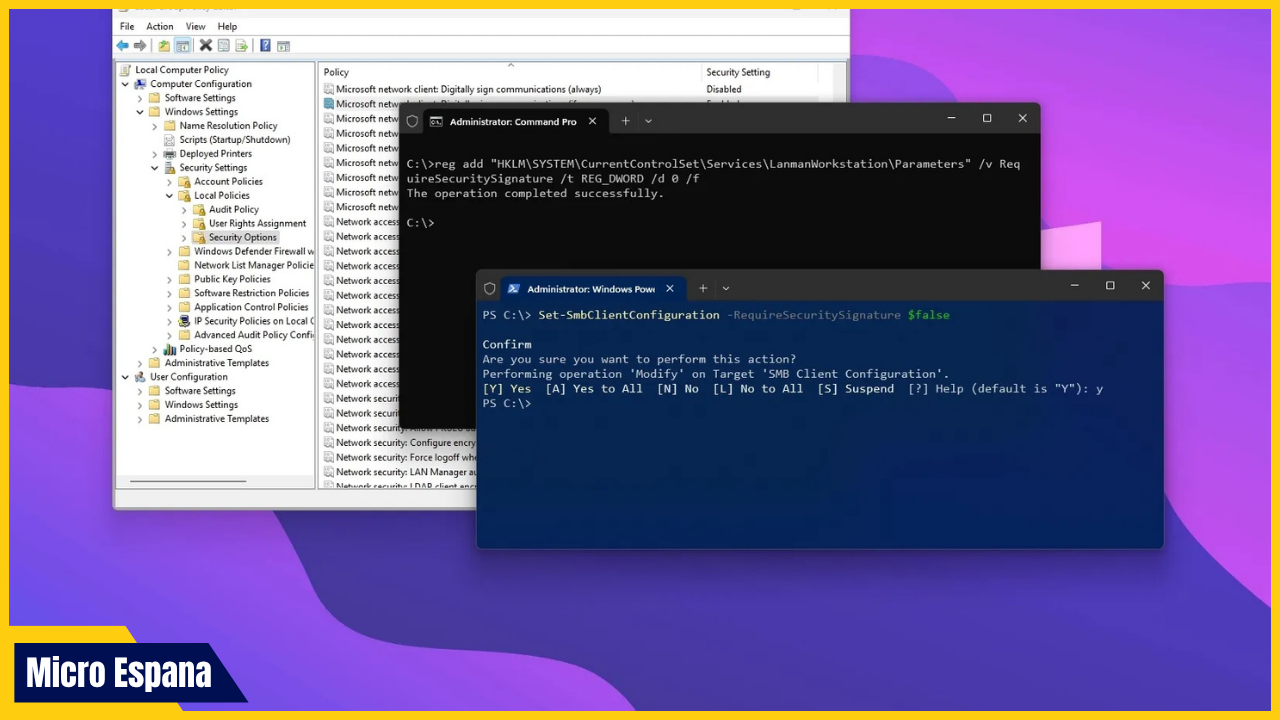1280x720 pixels.
Task: Open the View menu
Action: coord(195,26)
